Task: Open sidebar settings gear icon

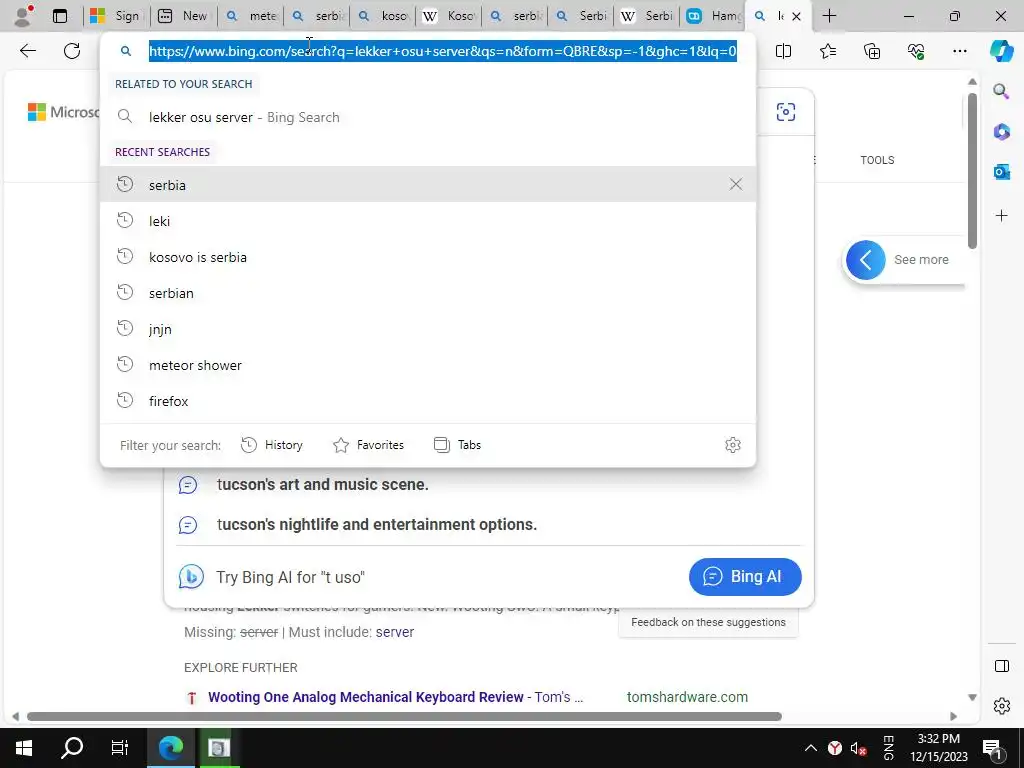Action: (1002, 706)
